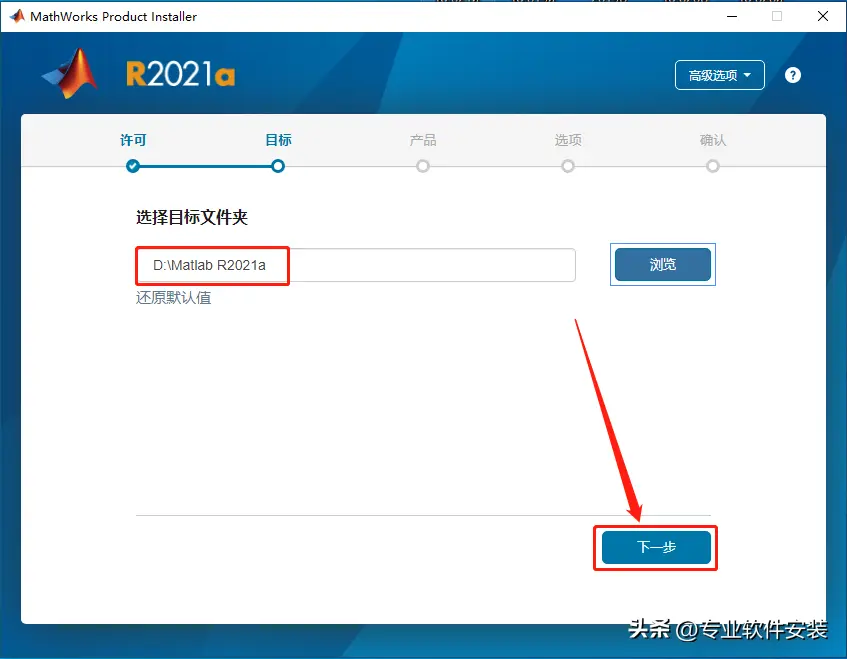Click the 选项 step circle
847x659 pixels.
coord(568,166)
